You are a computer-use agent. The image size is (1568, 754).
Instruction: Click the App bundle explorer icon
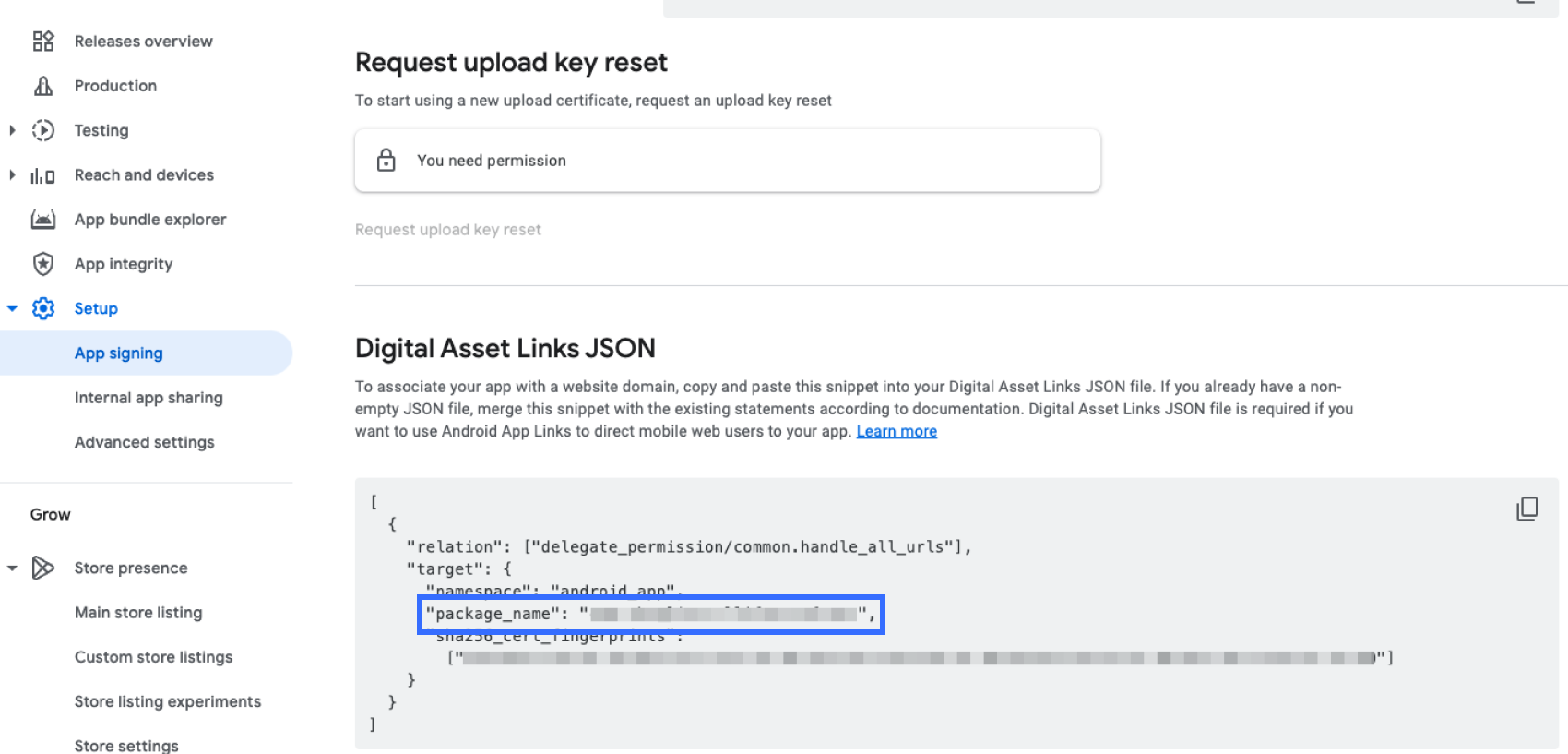43,220
